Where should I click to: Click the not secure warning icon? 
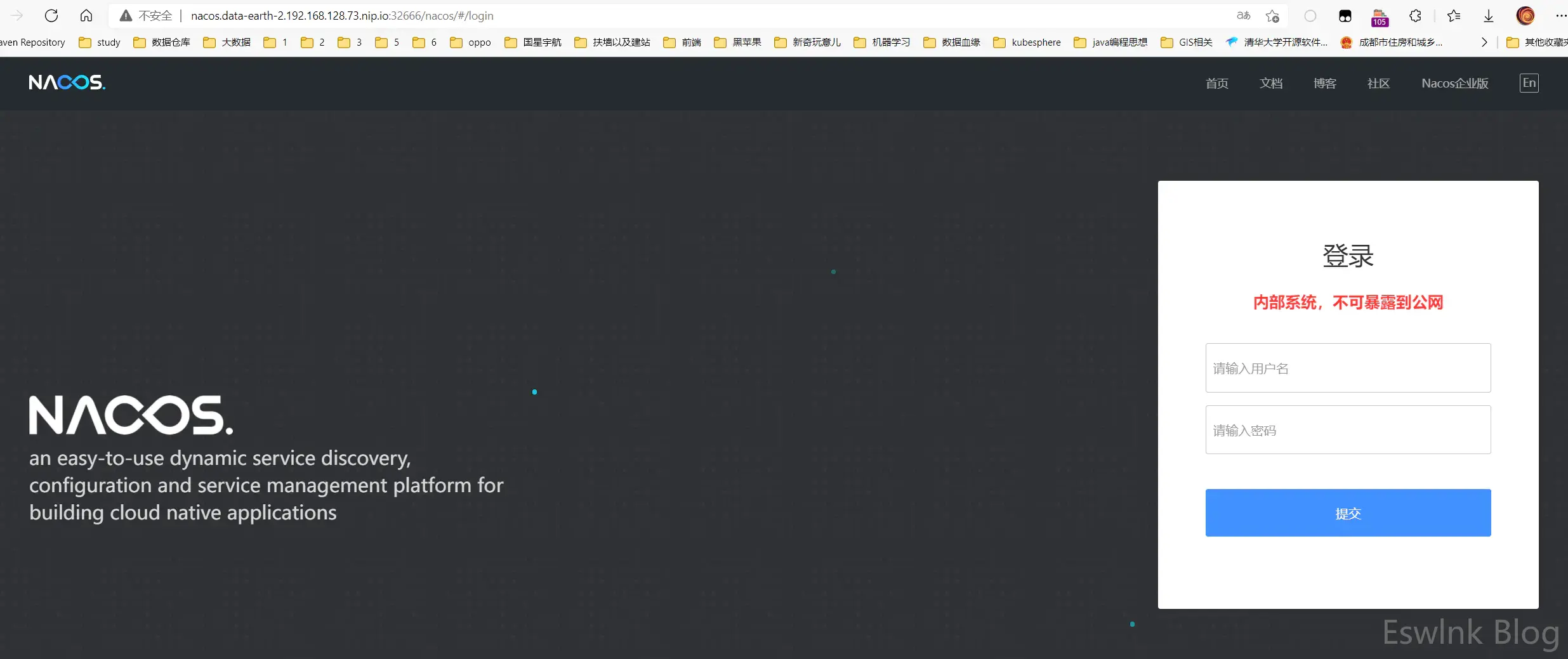click(x=126, y=15)
